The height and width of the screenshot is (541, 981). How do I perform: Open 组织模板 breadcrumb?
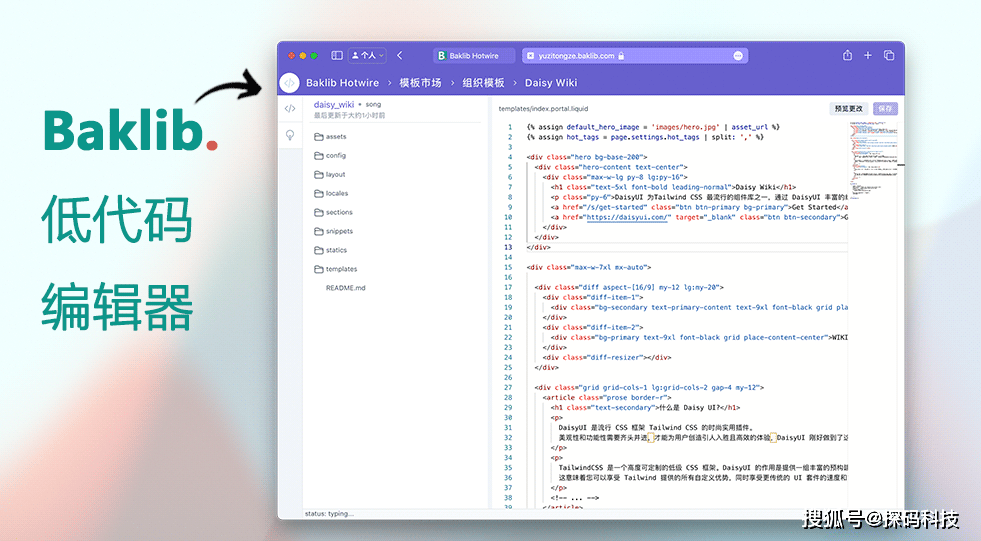(x=483, y=83)
